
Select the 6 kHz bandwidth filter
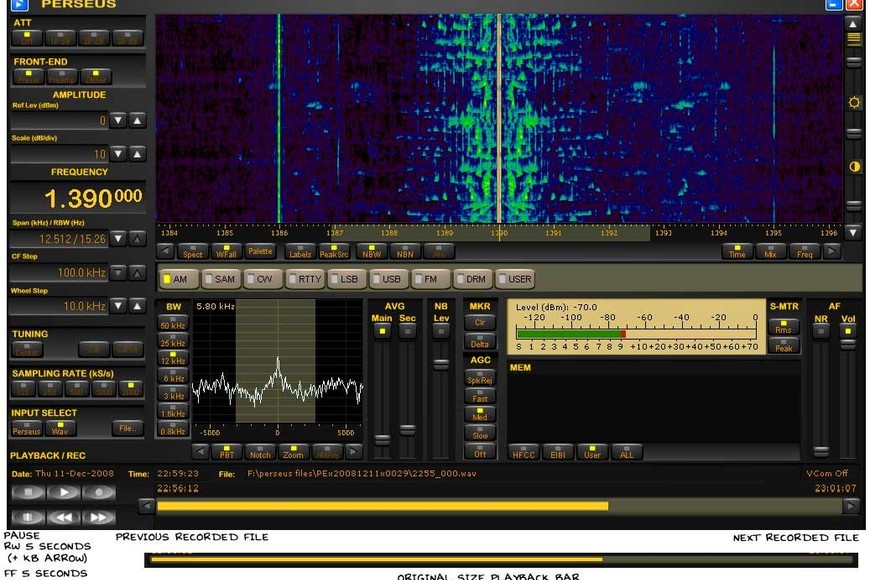[173, 377]
